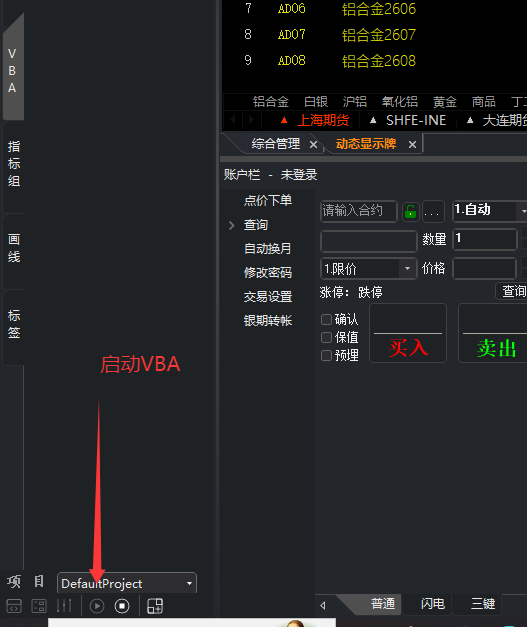
Task: Click the 数量 quantity input field
Action: pos(485,239)
